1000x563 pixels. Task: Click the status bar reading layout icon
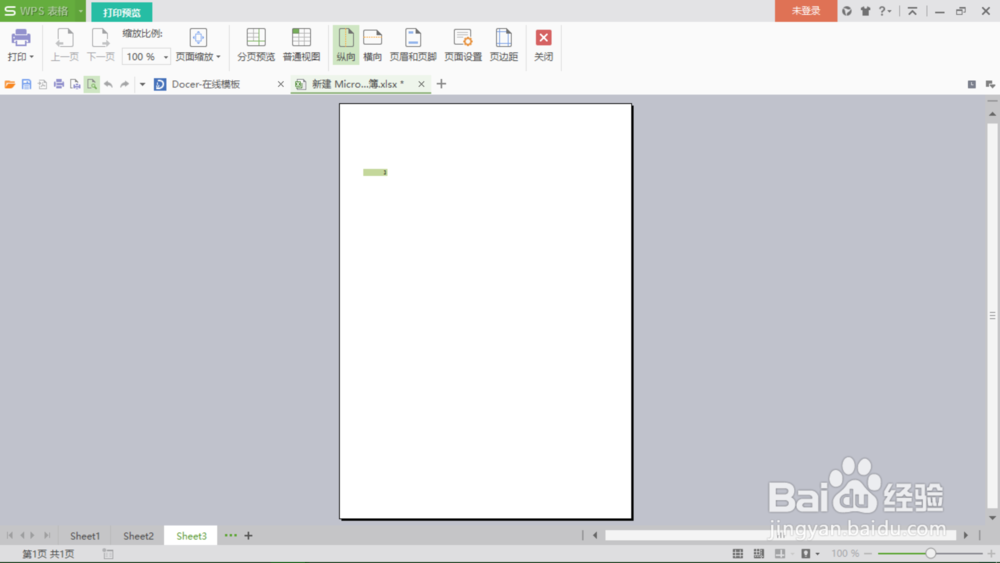point(780,553)
